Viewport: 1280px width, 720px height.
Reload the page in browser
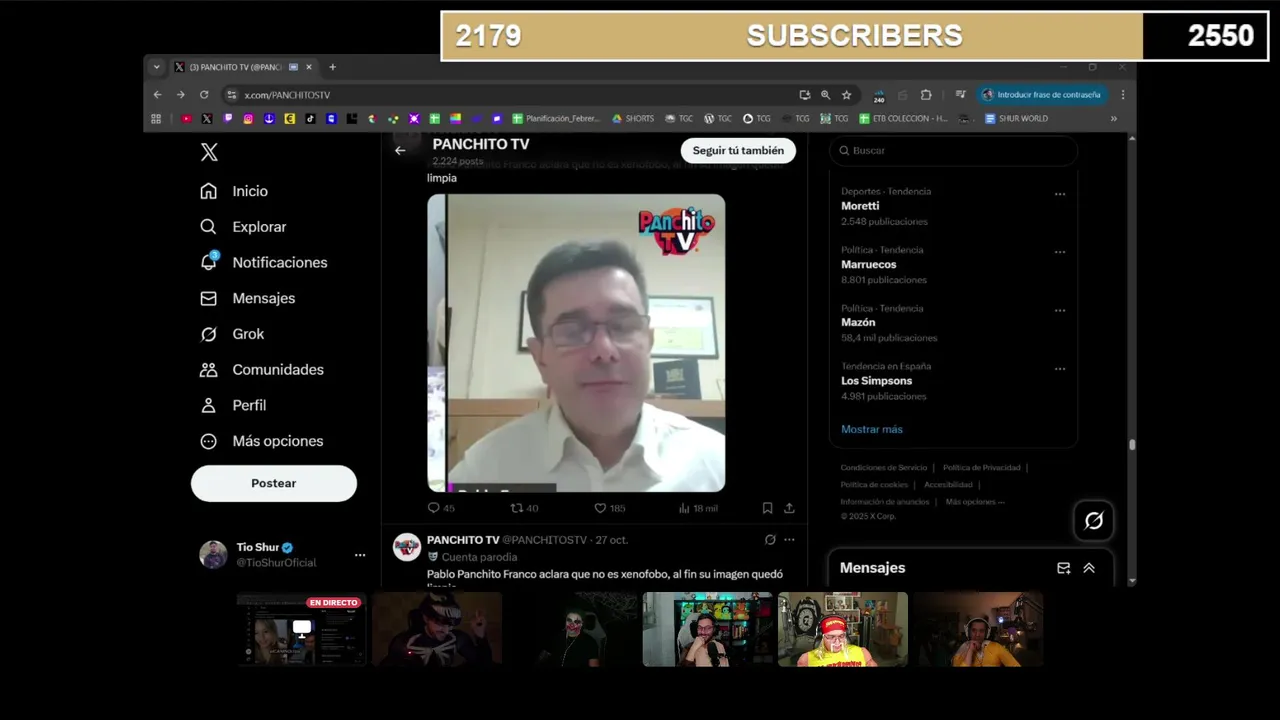click(204, 95)
